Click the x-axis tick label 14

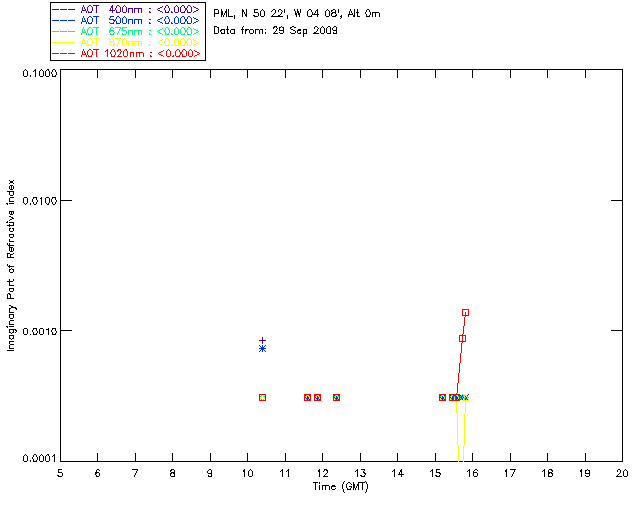pos(398,473)
